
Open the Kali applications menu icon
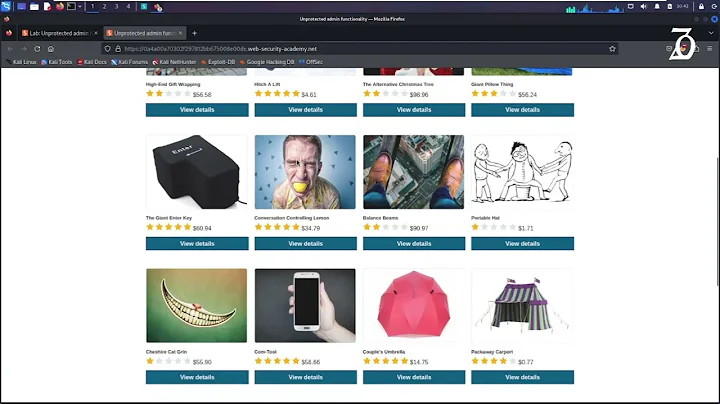pos(6,6)
